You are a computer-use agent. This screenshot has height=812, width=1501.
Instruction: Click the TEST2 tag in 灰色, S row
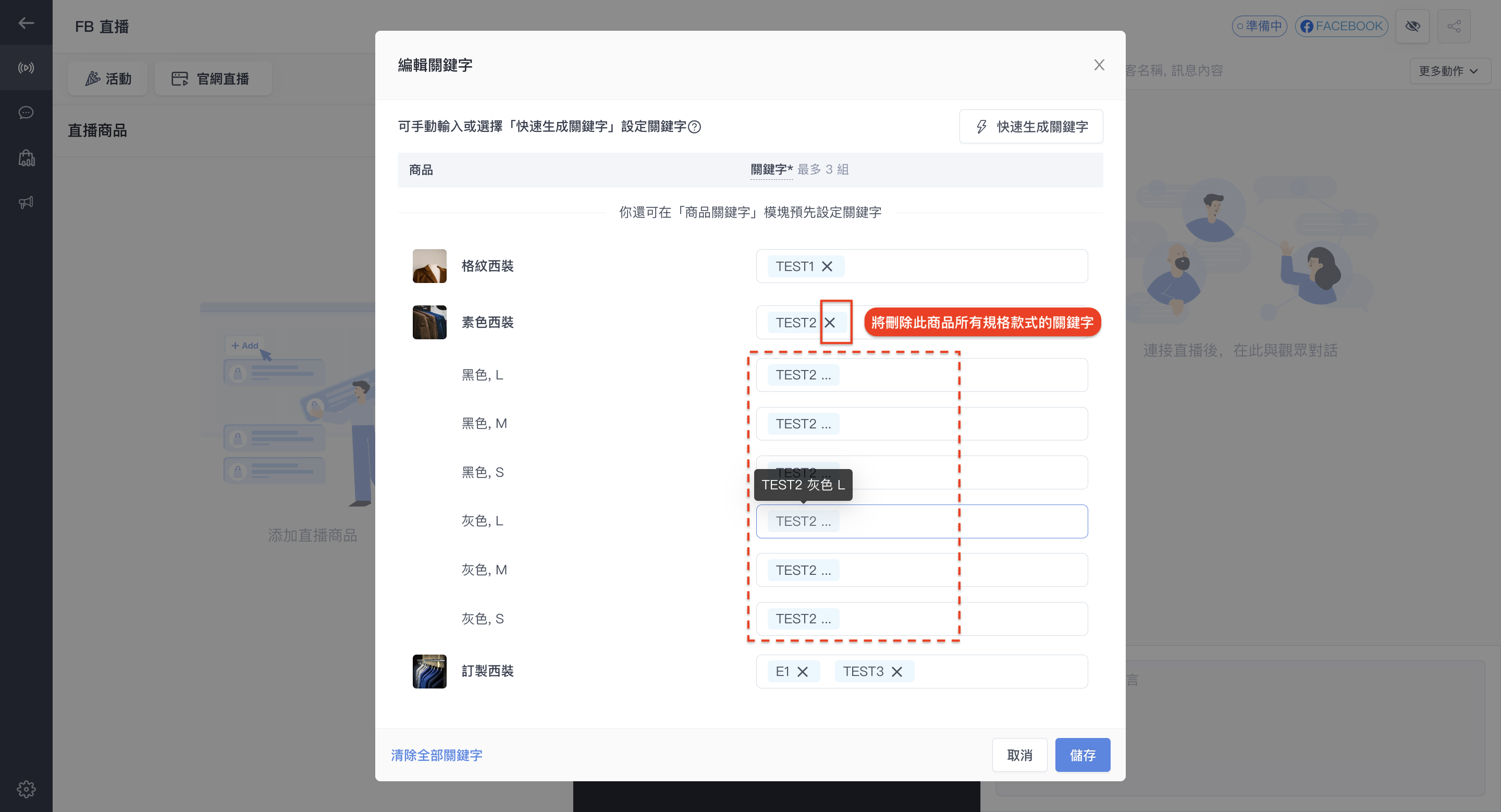pyautogui.click(x=803, y=619)
